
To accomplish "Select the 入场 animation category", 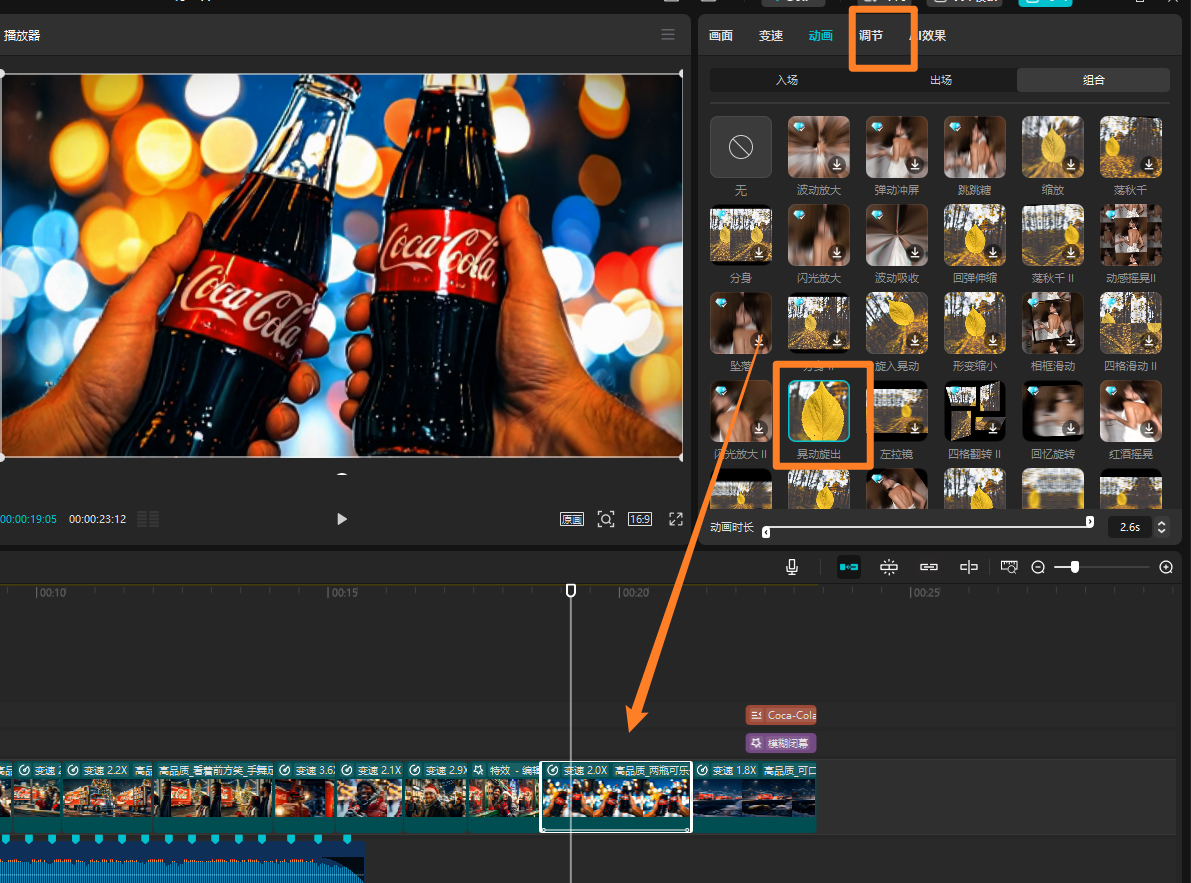I will pos(787,80).
